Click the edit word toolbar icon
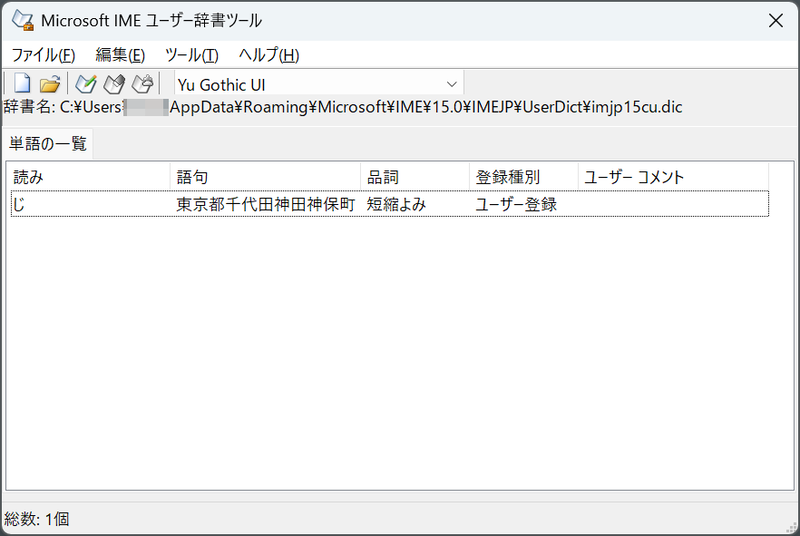Viewport: 800px width, 536px height. coord(114,84)
